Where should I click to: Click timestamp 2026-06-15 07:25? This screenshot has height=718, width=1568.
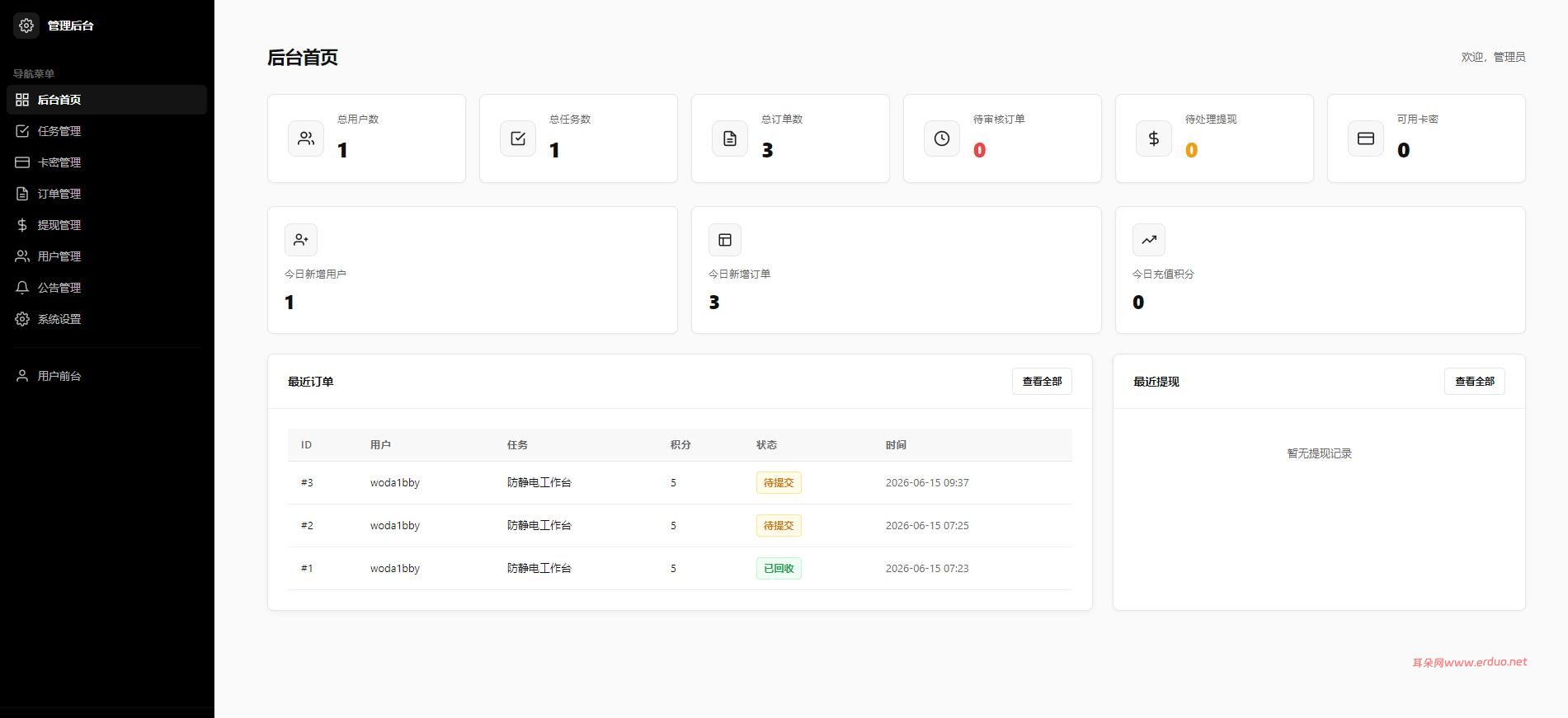(927, 526)
